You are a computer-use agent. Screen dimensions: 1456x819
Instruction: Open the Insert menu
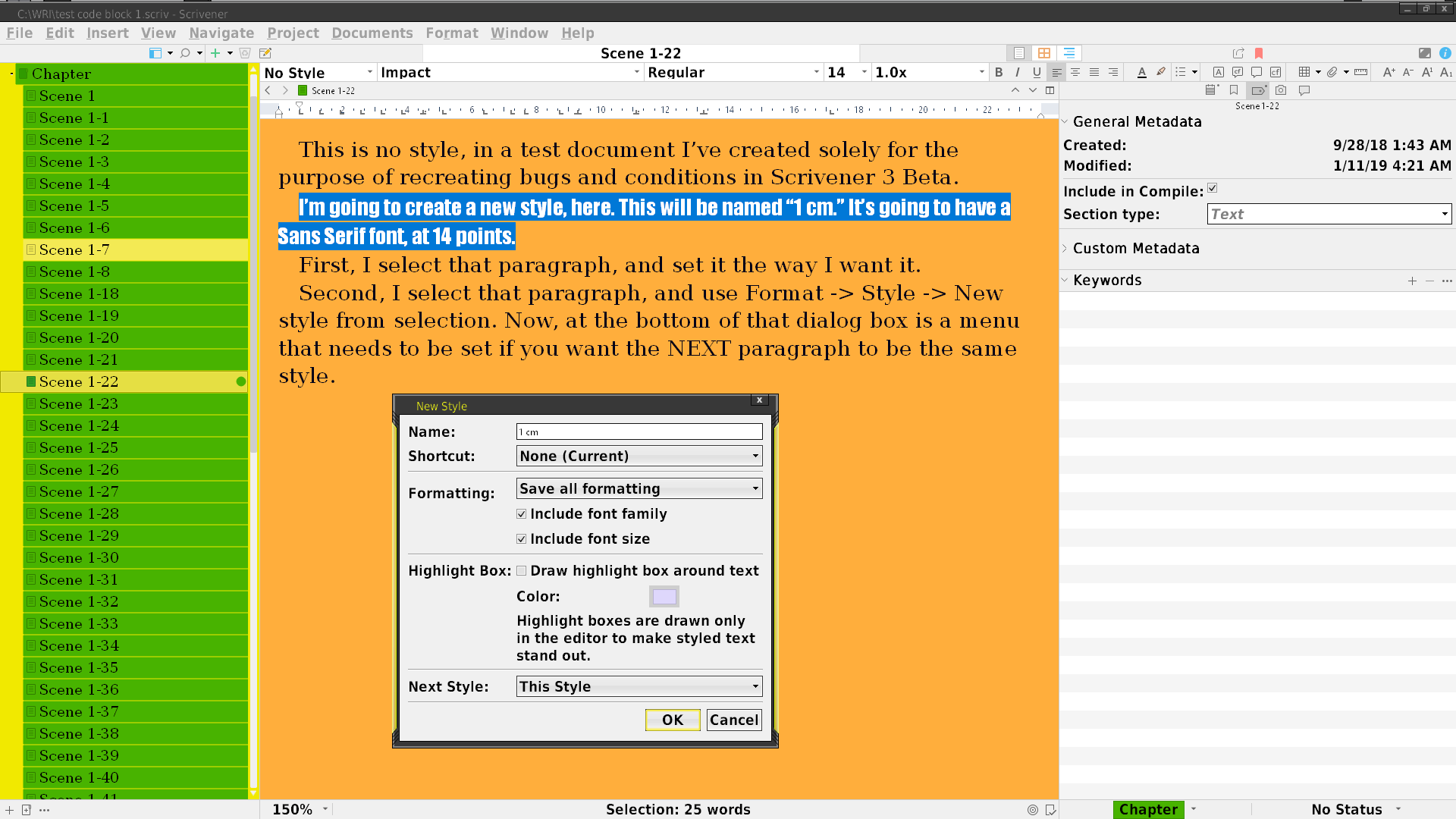pyautogui.click(x=108, y=33)
